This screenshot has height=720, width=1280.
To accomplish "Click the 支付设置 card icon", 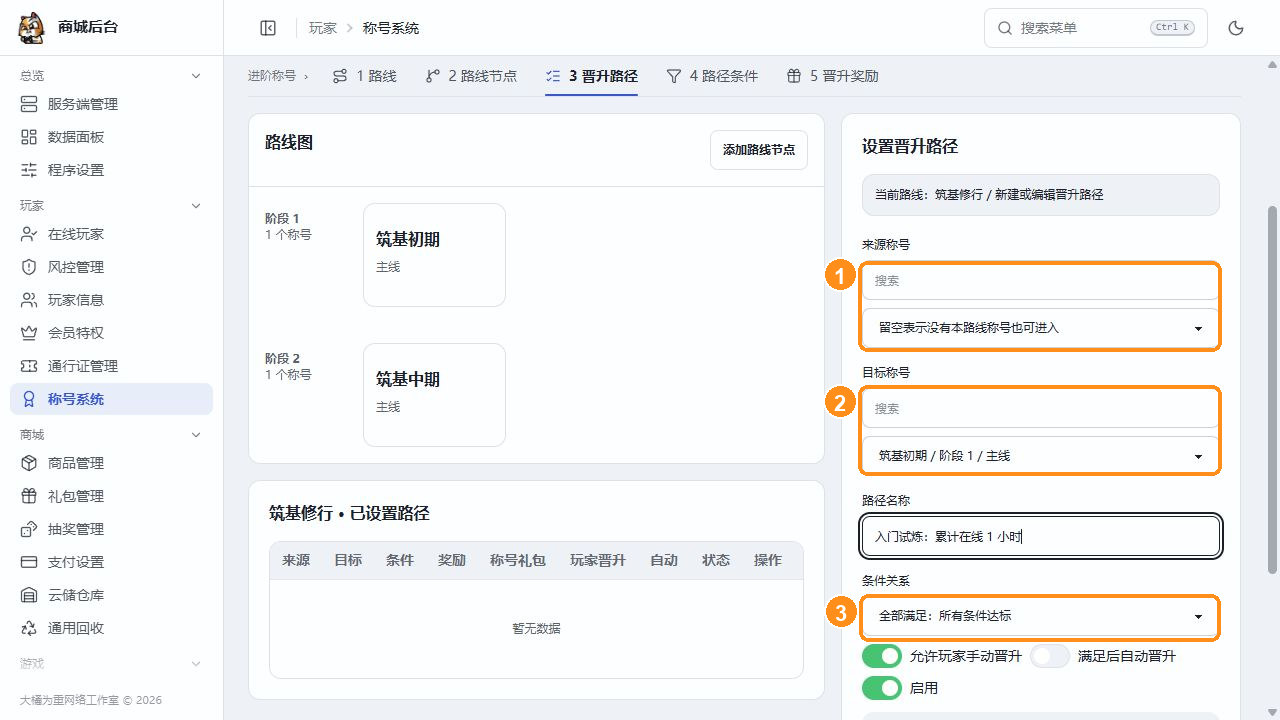I will 29,562.
